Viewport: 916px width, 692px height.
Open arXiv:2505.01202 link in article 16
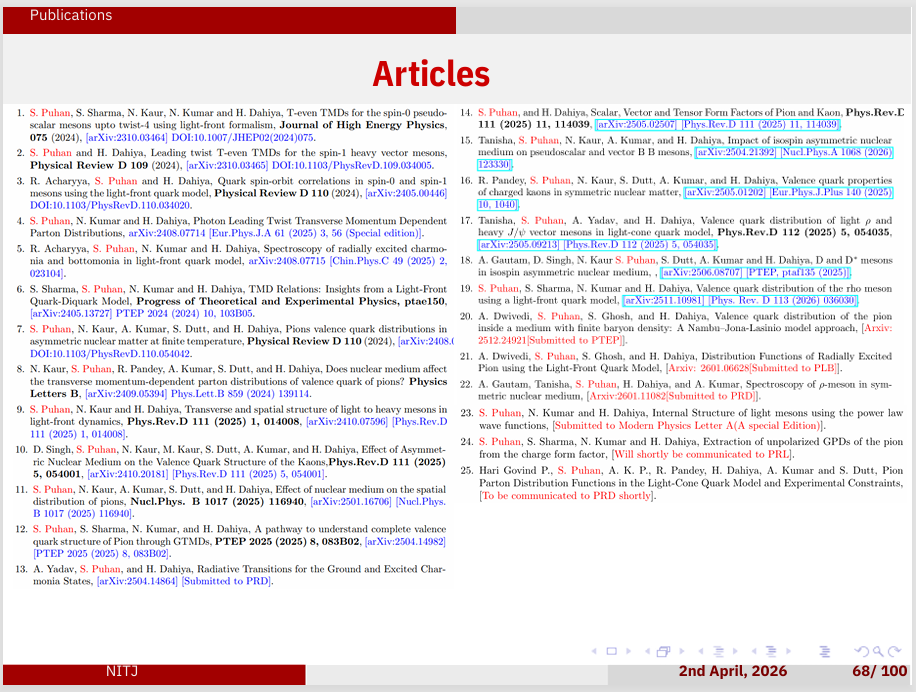coord(725,192)
